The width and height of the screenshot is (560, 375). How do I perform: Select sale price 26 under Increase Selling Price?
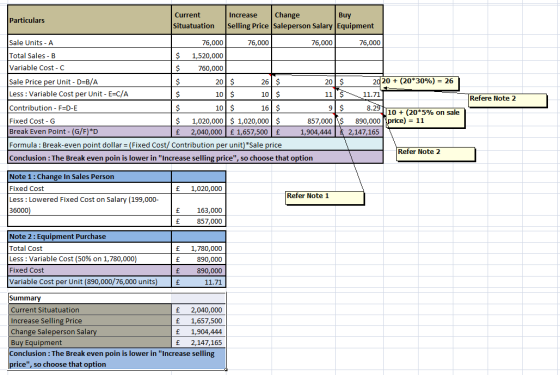click(249, 81)
